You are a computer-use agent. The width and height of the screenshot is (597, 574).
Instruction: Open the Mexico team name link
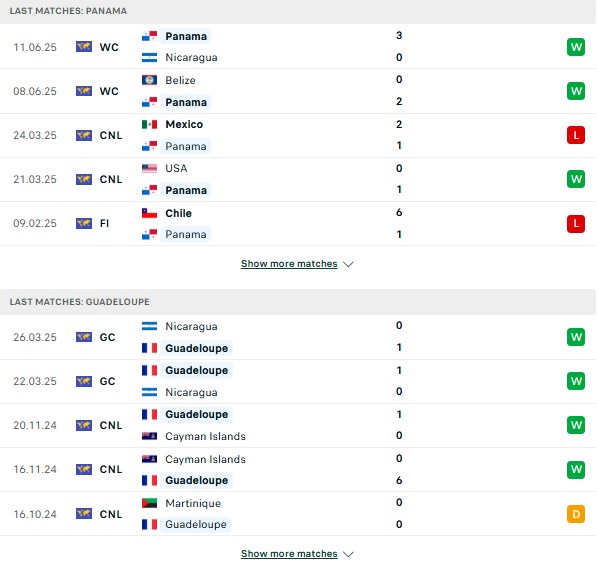tap(184, 124)
